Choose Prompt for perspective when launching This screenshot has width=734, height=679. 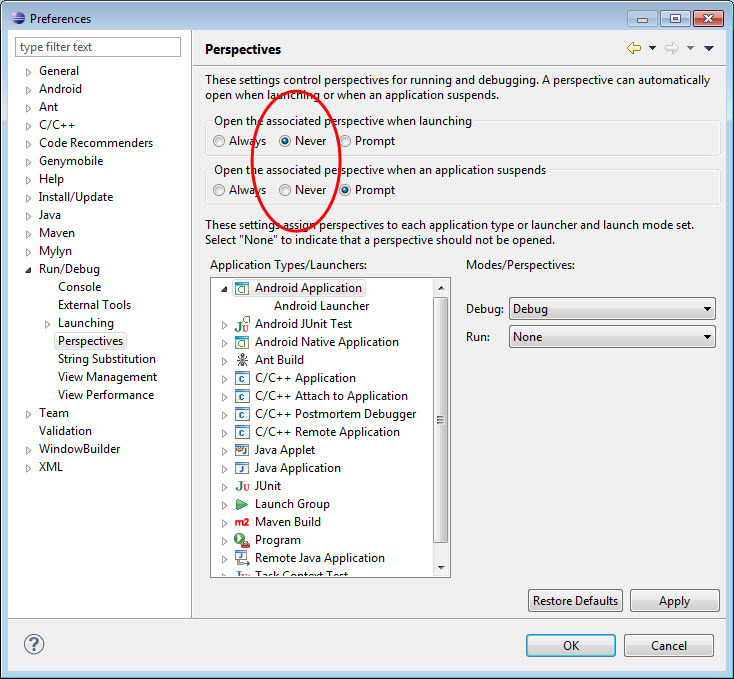tap(346, 141)
